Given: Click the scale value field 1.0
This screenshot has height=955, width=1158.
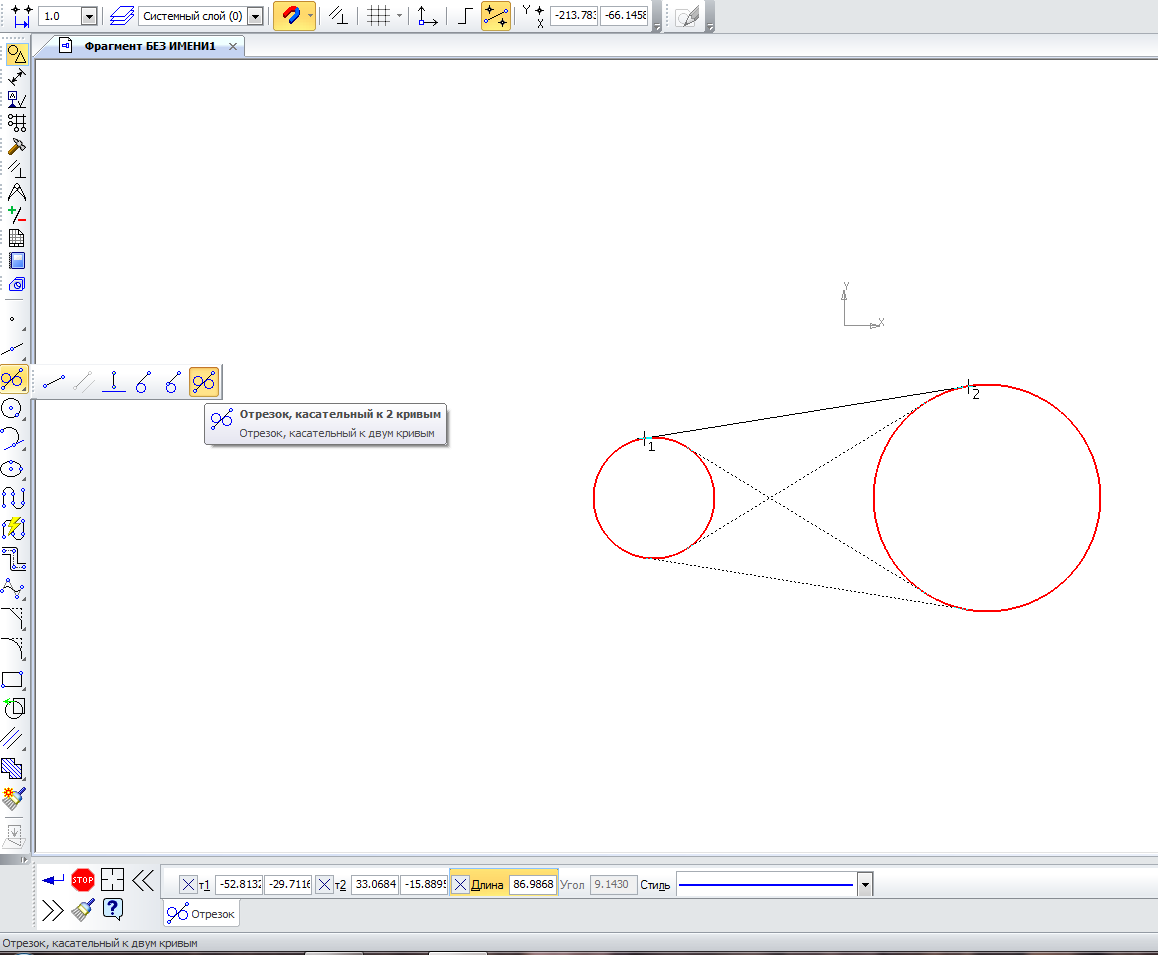Looking at the screenshot, I should click(x=61, y=16).
